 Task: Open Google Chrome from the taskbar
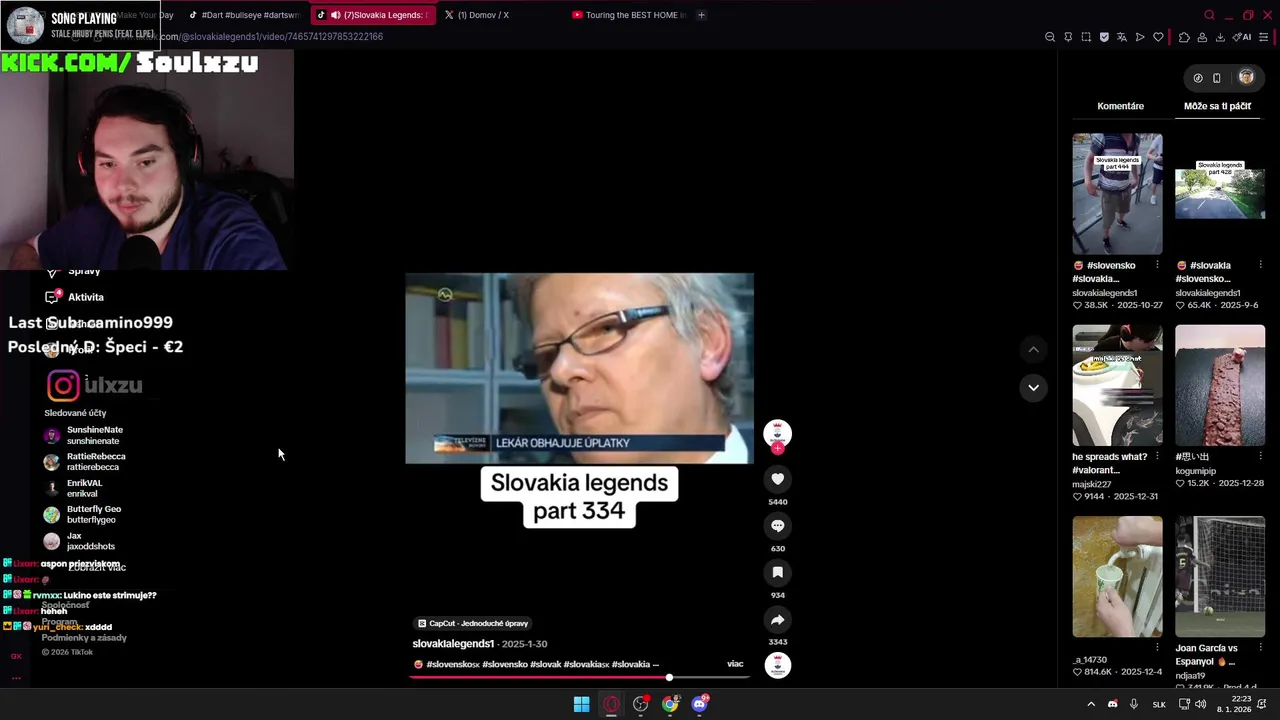(x=670, y=704)
